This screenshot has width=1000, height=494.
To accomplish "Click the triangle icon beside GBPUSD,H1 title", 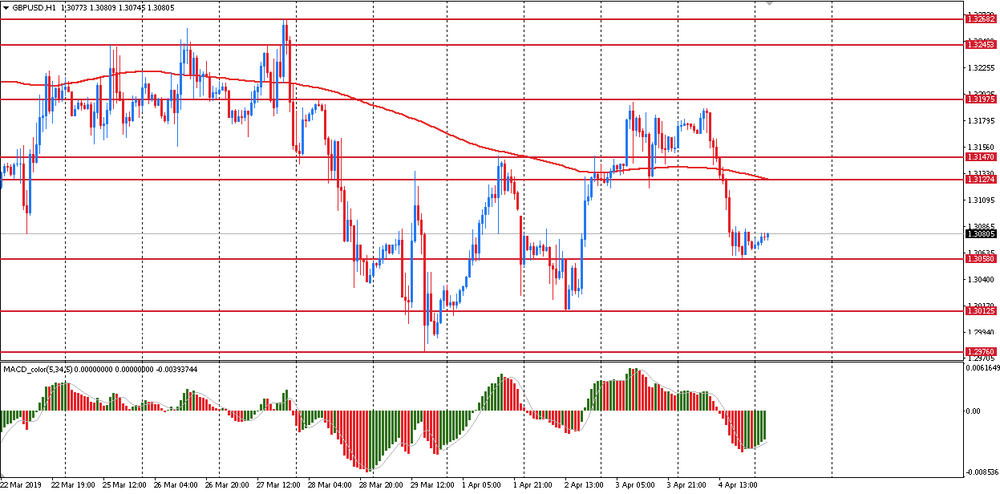I will tap(6, 8).
